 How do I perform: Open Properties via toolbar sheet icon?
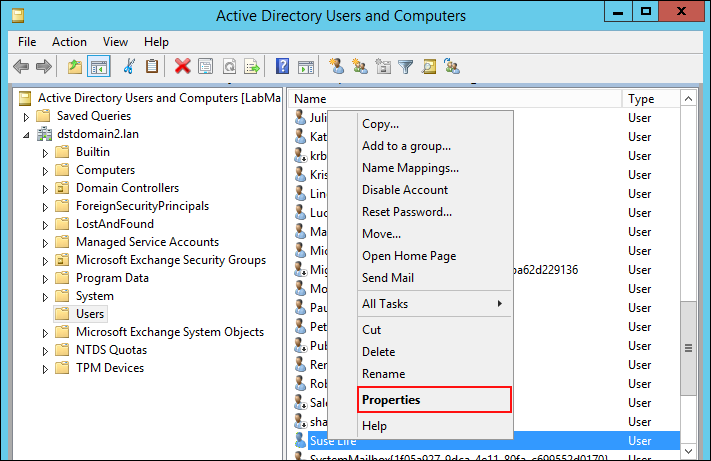(205, 67)
